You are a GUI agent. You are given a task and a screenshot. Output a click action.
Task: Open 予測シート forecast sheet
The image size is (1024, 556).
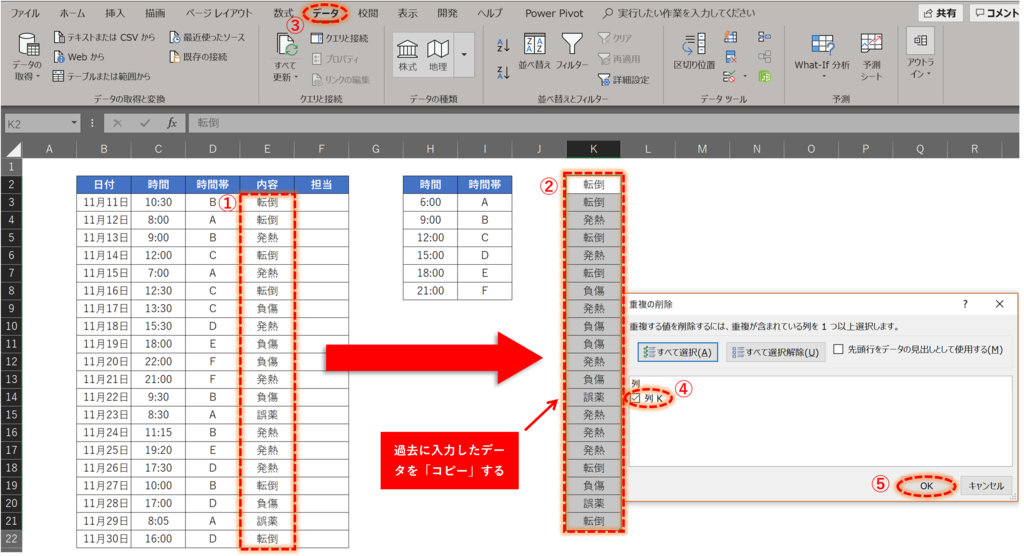tap(871, 56)
